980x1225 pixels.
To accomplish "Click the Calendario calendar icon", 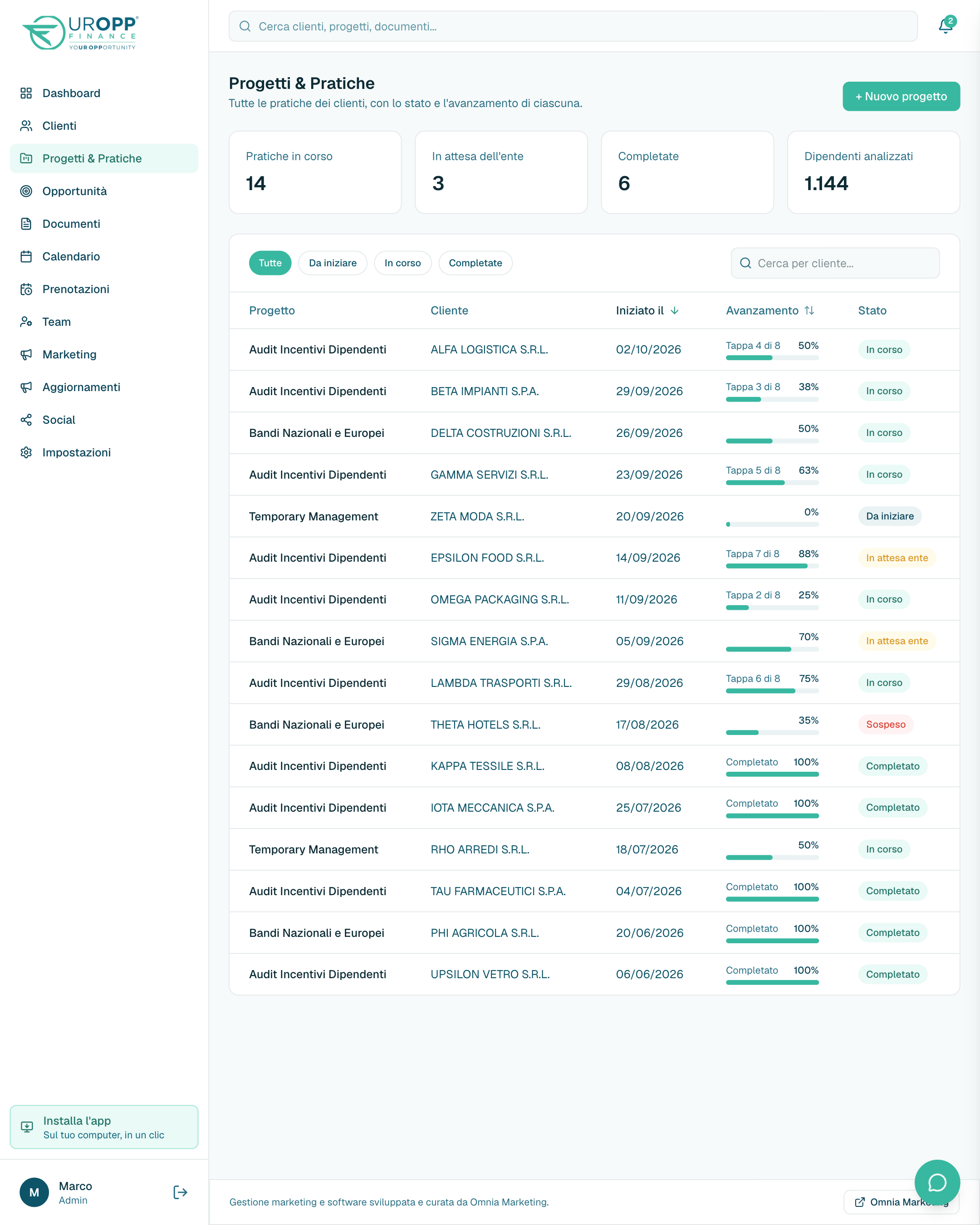I will (x=26, y=256).
